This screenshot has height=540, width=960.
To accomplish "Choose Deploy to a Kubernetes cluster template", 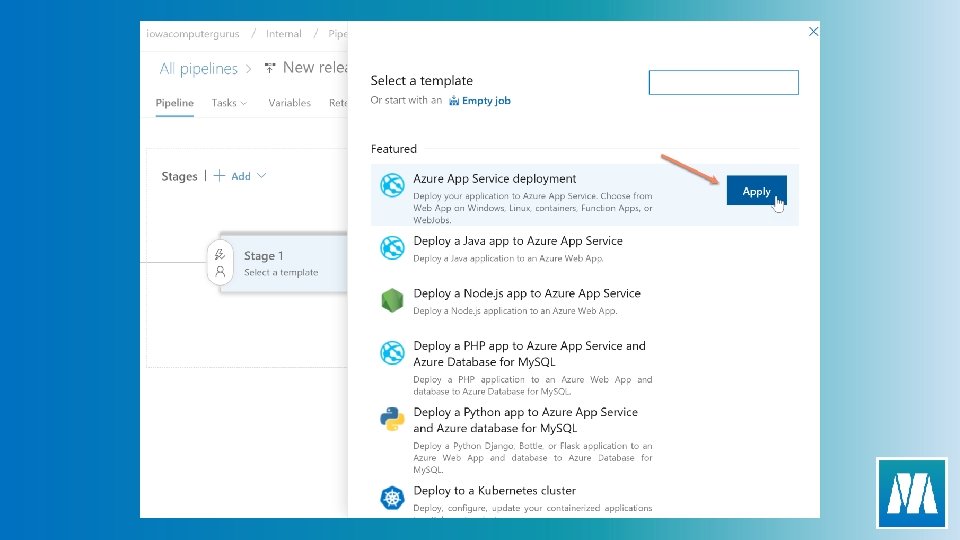I will point(495,490).
